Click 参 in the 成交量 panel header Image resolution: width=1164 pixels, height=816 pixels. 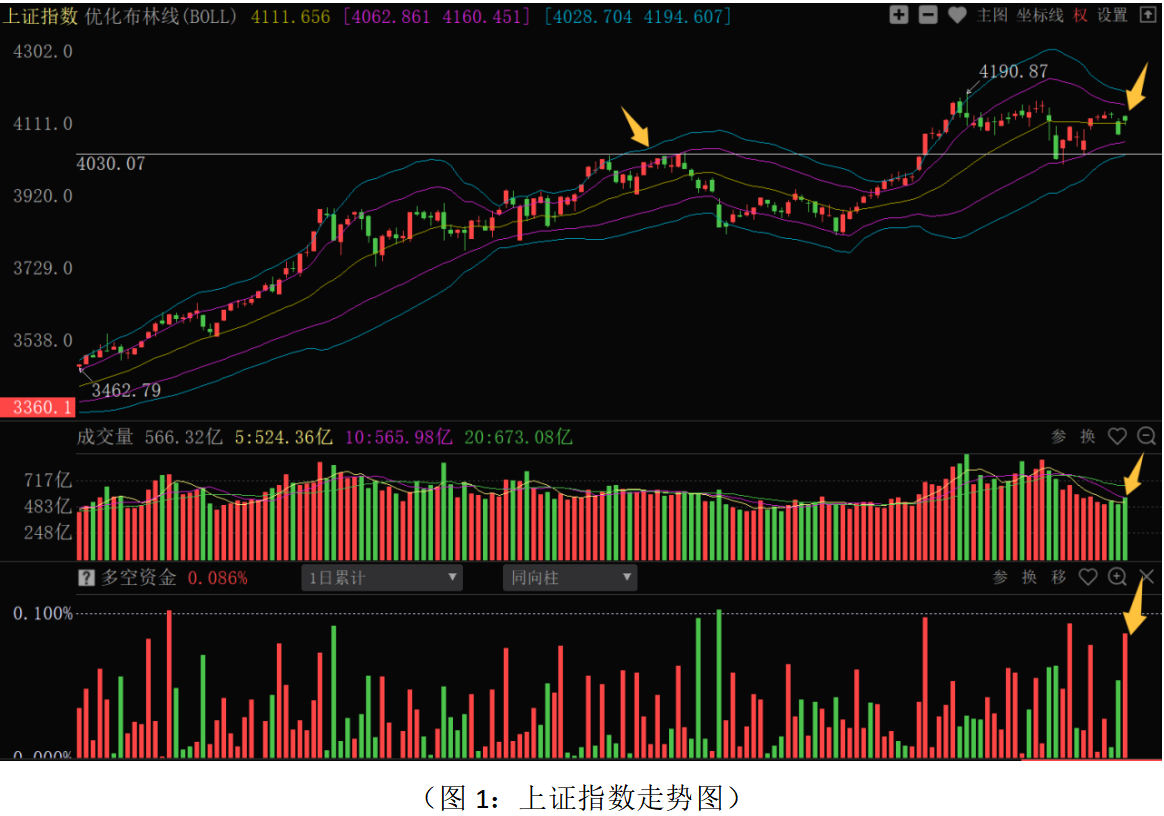pos(1059,436)
